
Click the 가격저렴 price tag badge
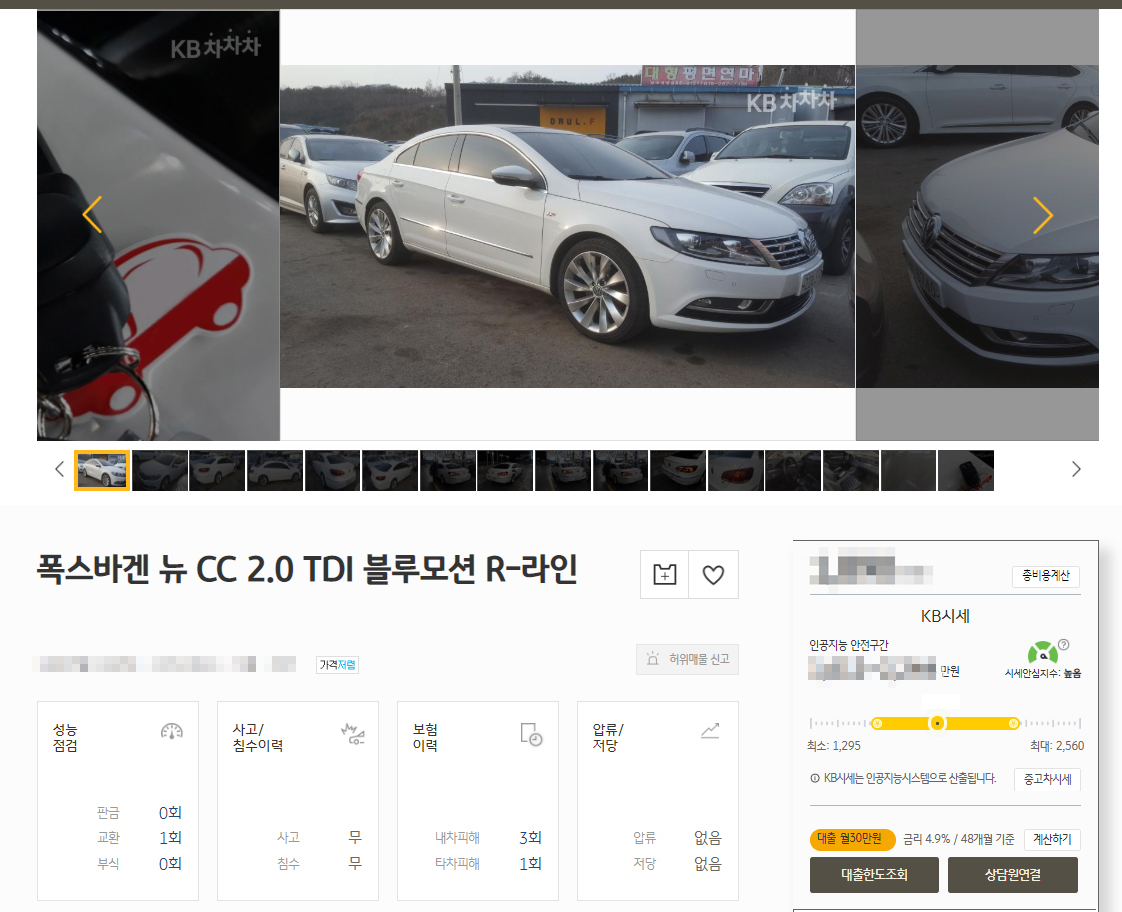(x=338, y=665)
